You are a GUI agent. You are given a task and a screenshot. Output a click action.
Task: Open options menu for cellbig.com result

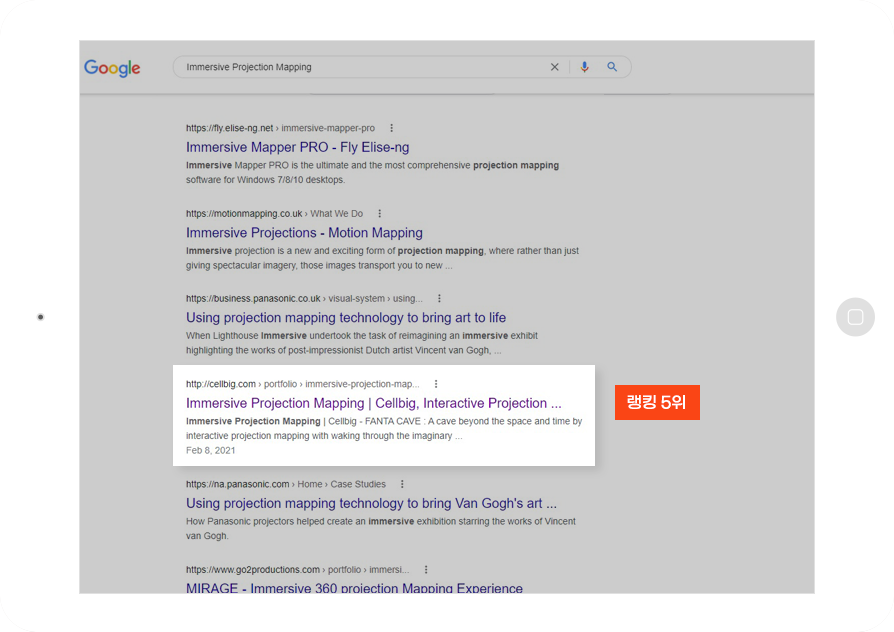point(436,384)
